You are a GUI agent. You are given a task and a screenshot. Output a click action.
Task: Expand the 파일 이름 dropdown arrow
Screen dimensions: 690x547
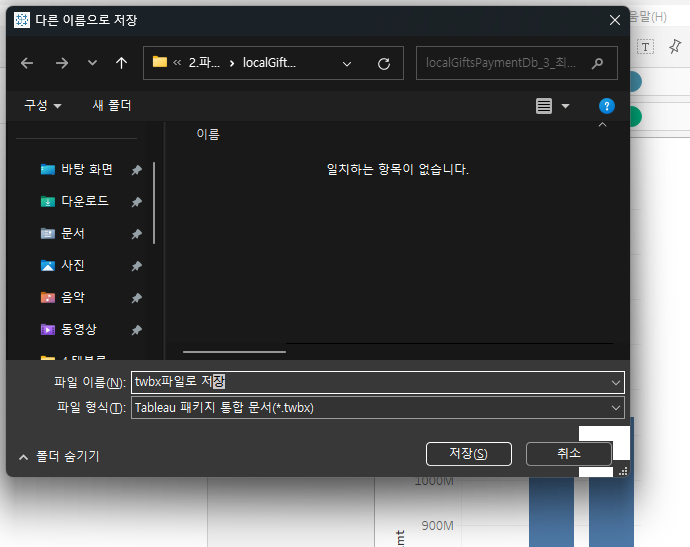click(616, 382)
